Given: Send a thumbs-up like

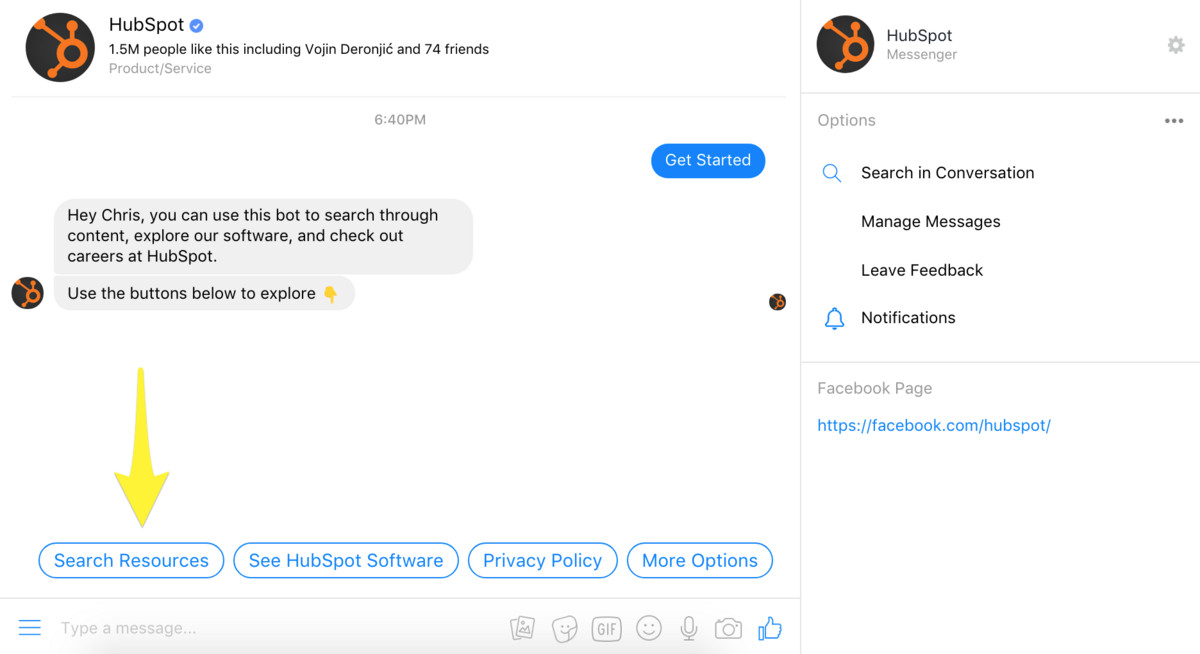Looking at the screenshot, I should point(769,628).
